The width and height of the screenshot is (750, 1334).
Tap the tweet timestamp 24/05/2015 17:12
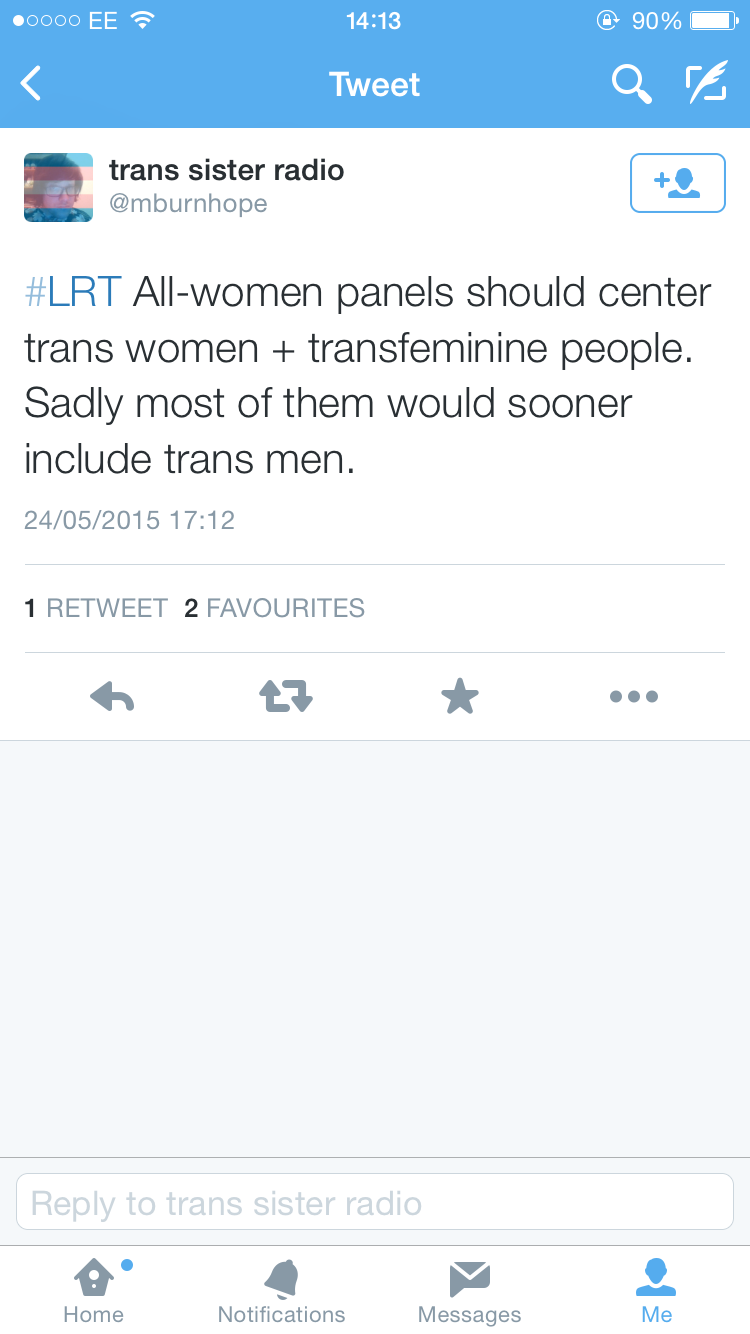click(x=129, y=520)
